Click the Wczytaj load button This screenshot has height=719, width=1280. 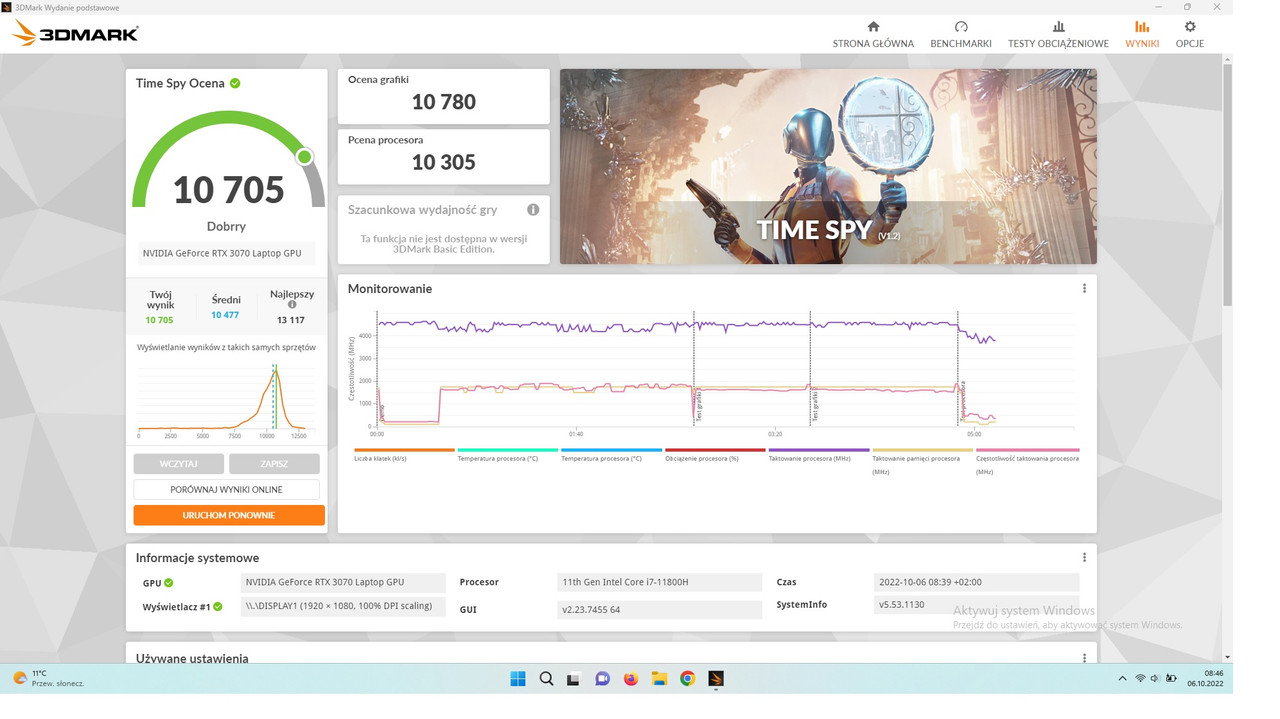tap(179, 464)
